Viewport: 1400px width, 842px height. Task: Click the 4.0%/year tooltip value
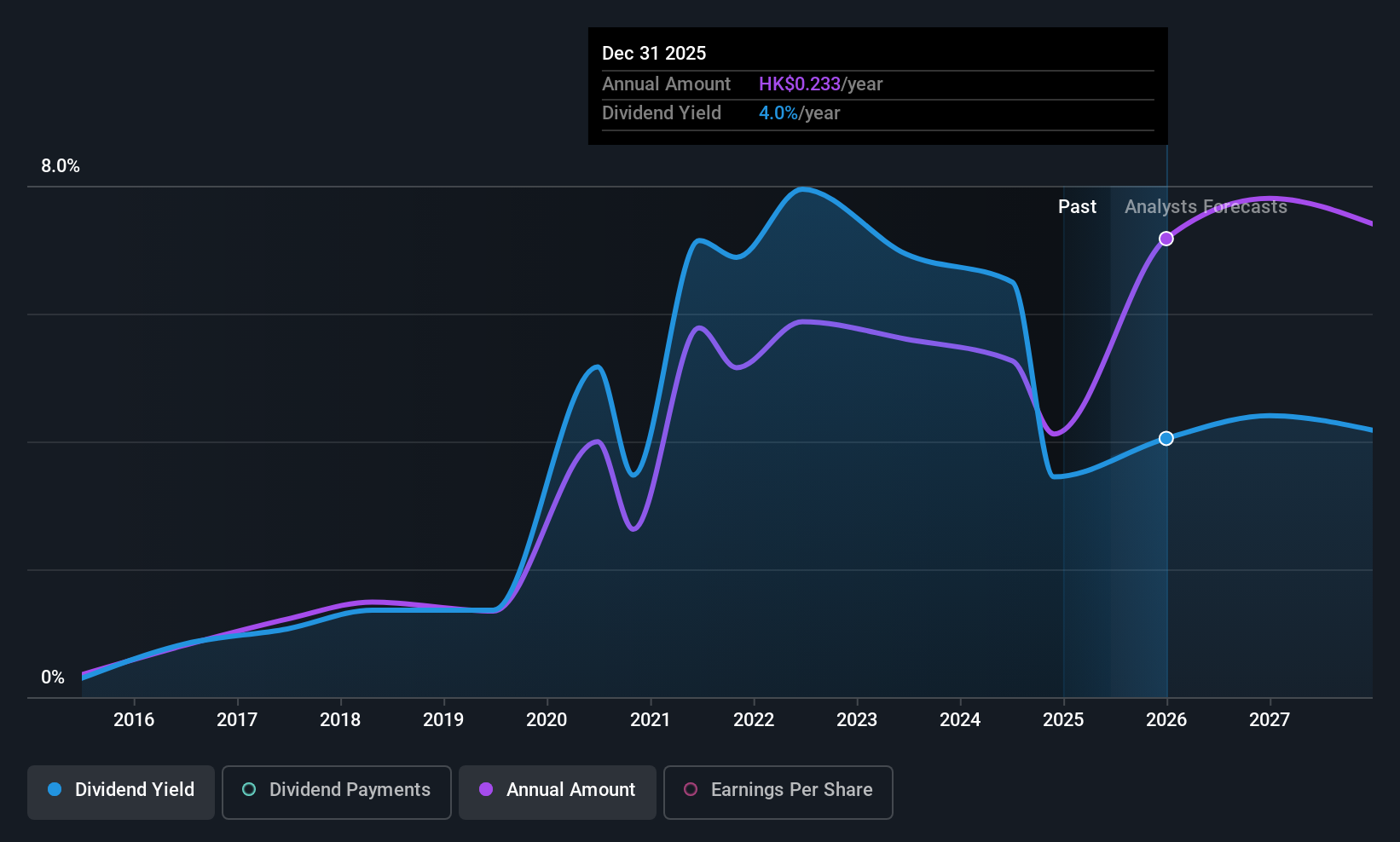[799, 112]
